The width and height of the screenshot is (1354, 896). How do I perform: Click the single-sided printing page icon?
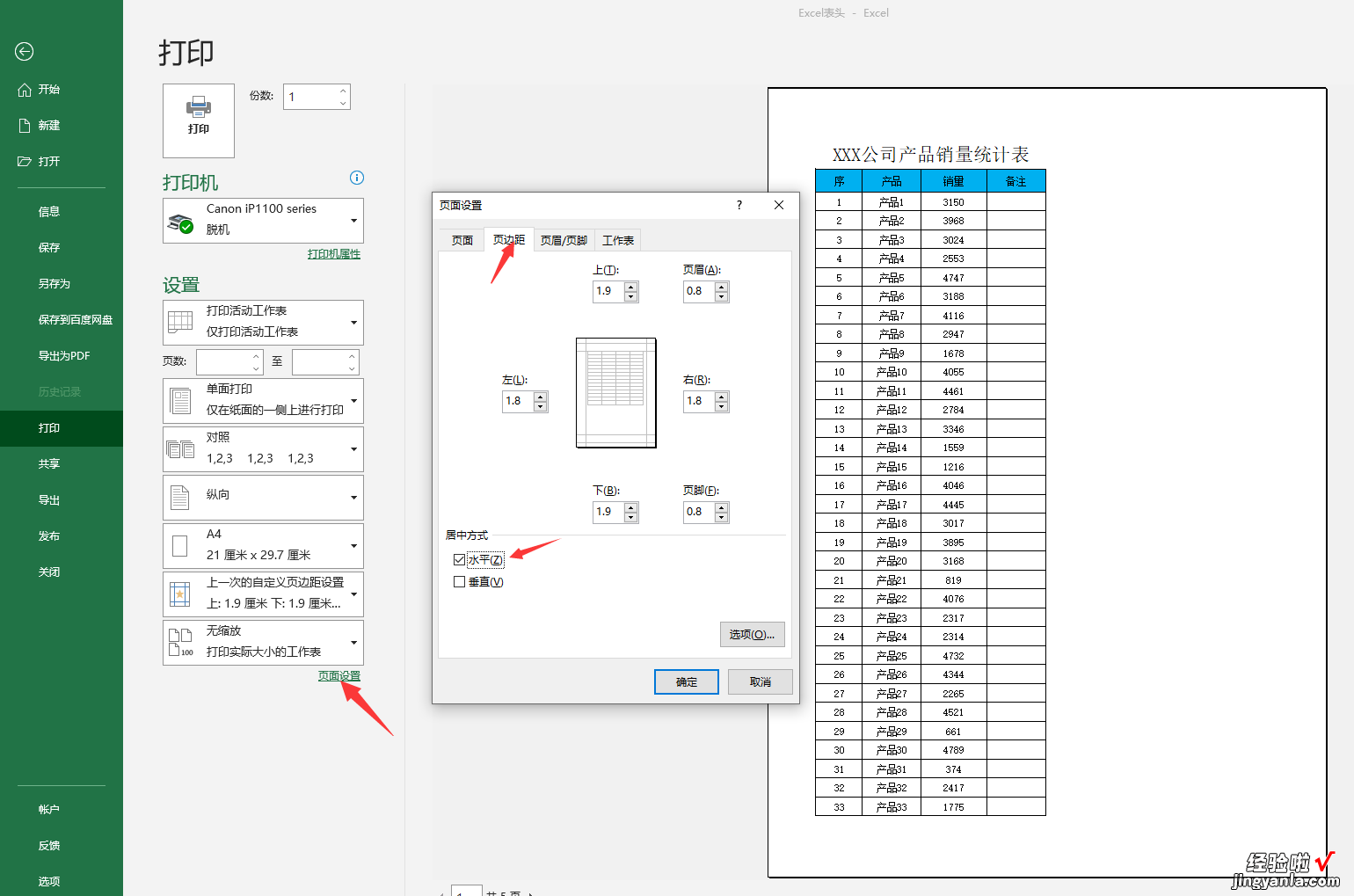[x=180, y=401]
